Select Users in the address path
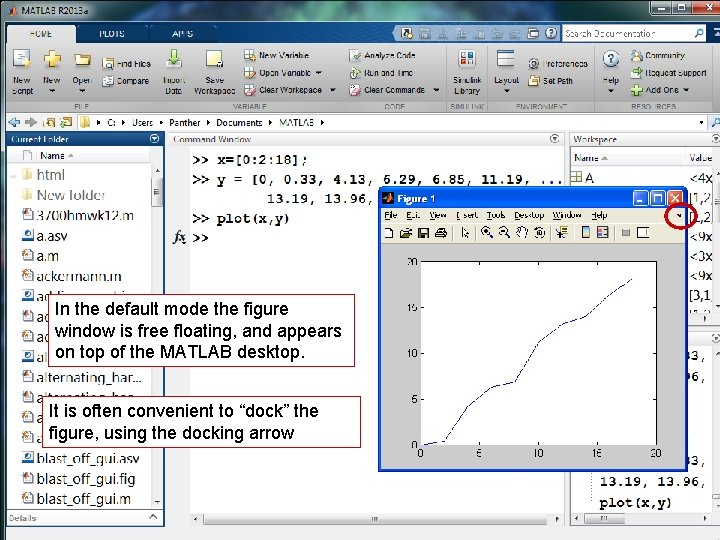The height and width of the screenshot is (540, 720). [x=142, y=123]
